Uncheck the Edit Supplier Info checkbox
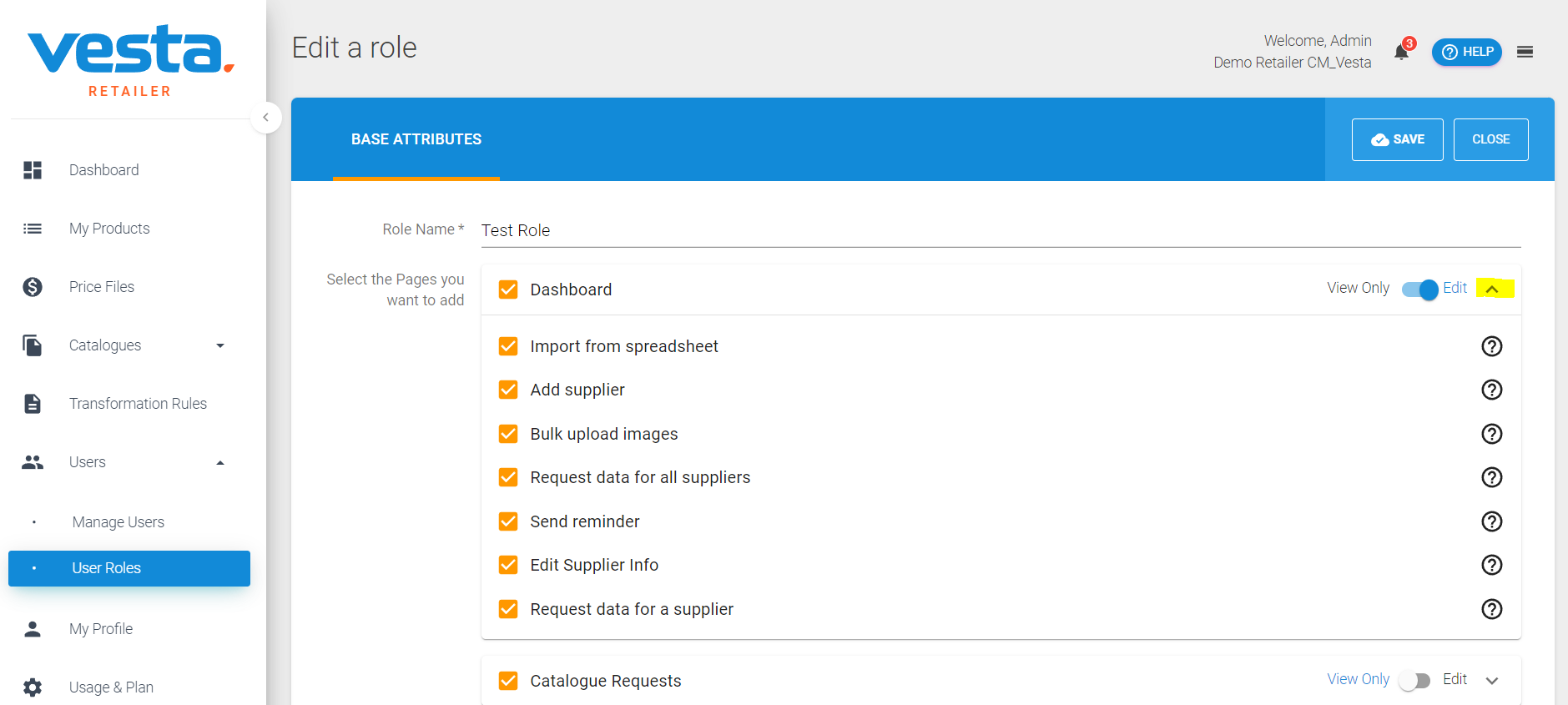This screenshot has height=705, width=1568. pos(508,565)
